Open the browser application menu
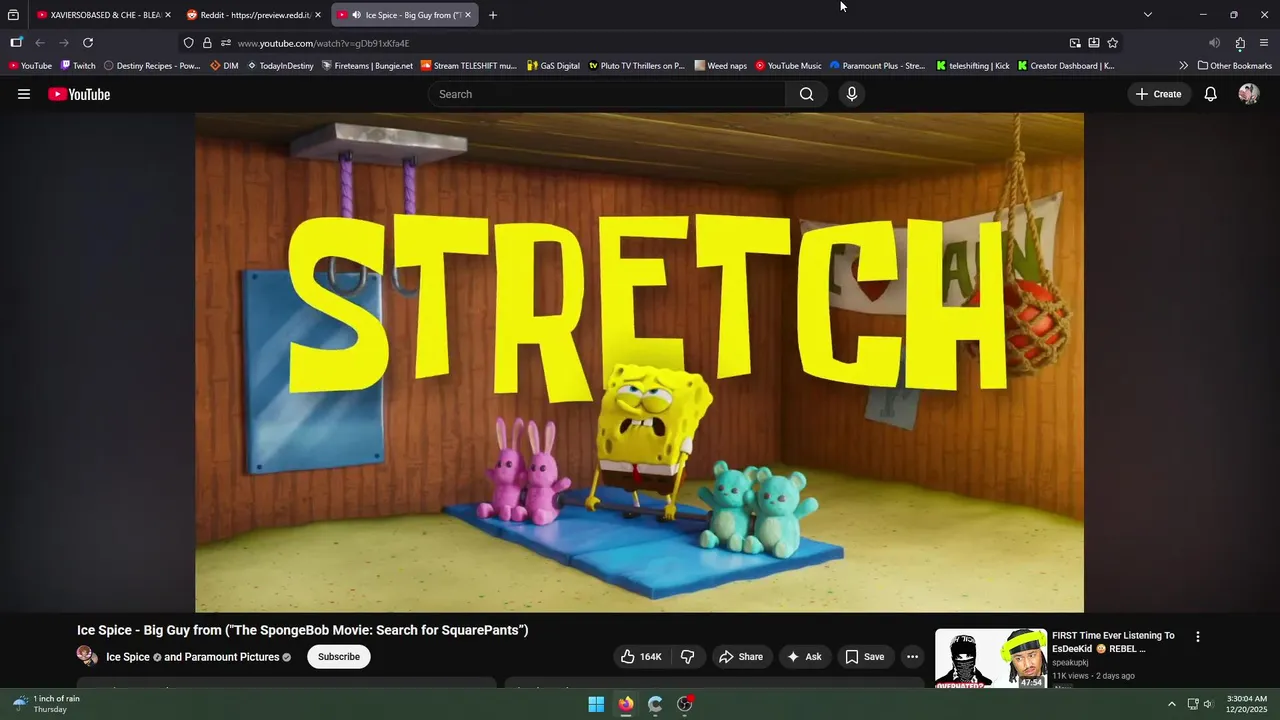The width and height of the screenshot is (1280, 720). (x=1264, y=43)
